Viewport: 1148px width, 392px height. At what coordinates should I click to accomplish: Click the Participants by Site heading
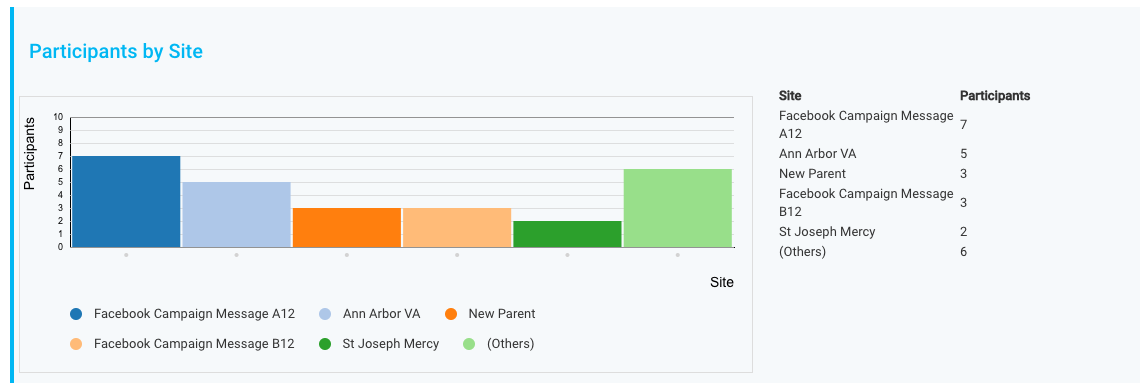116,51
